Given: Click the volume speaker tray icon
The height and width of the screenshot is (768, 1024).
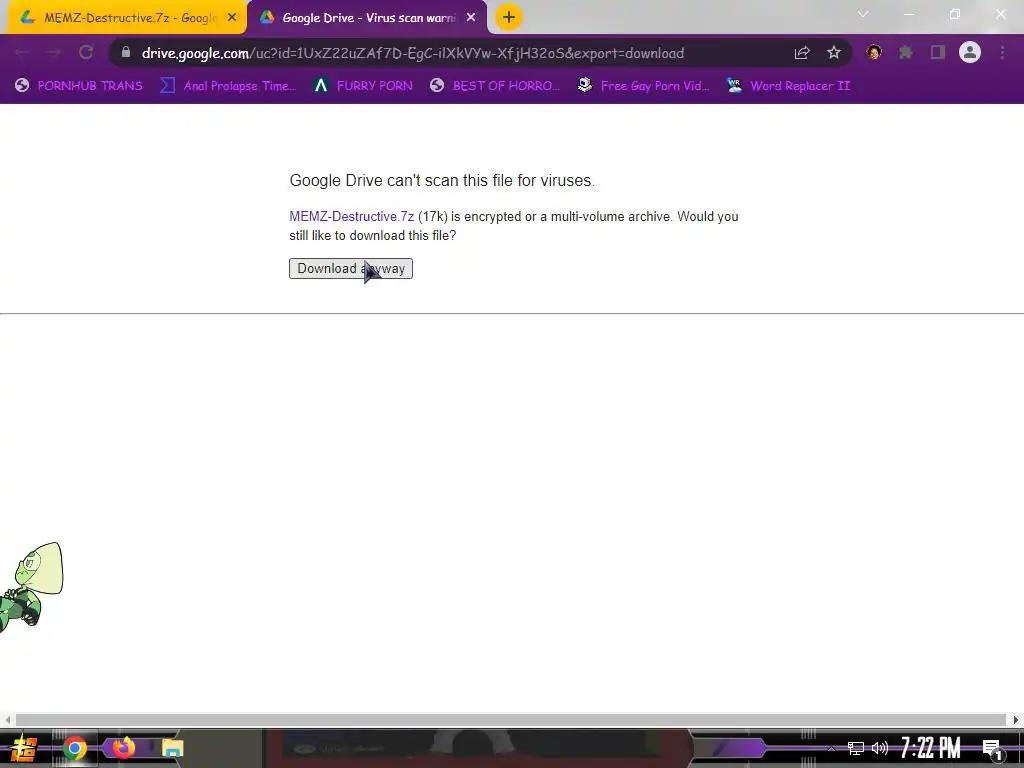Looking at the screenshot, I should [x=880, y=748].
